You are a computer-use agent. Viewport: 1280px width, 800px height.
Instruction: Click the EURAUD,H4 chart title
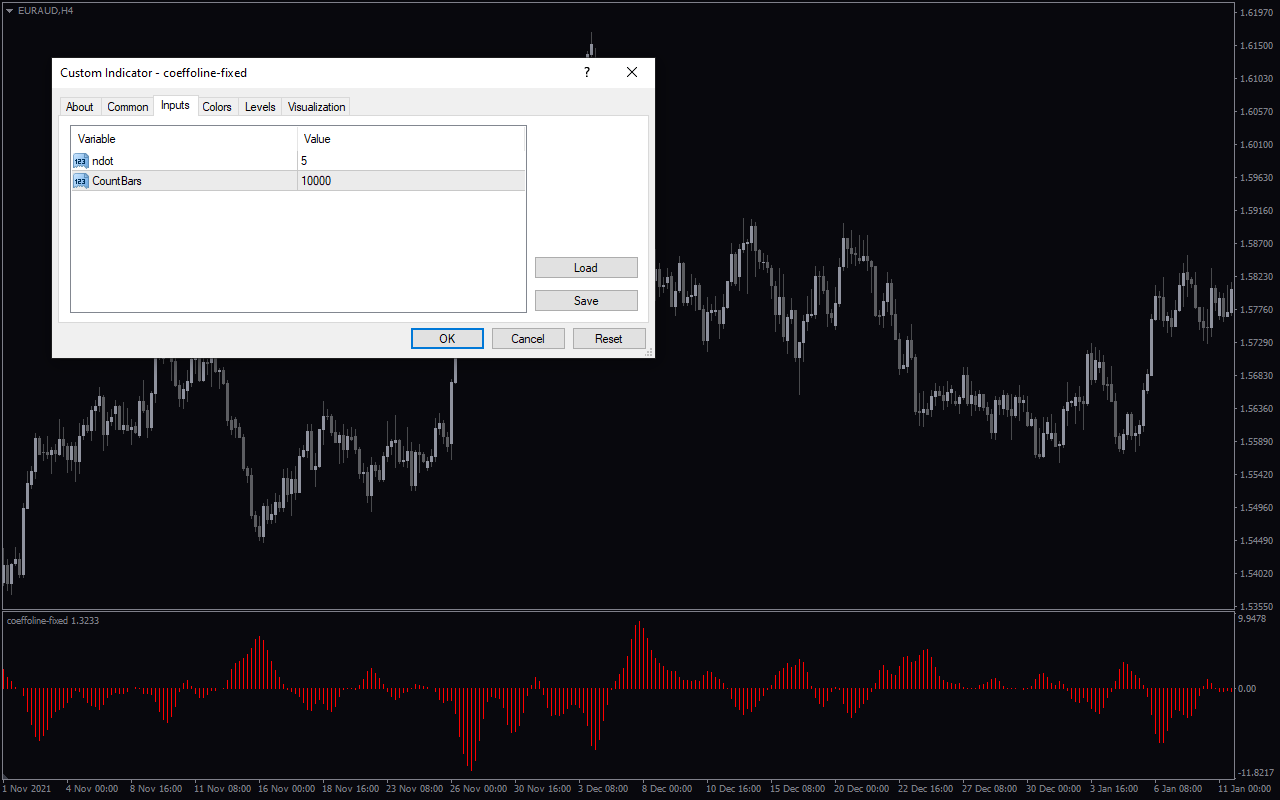pyautogui.click(x=45, y=10)
